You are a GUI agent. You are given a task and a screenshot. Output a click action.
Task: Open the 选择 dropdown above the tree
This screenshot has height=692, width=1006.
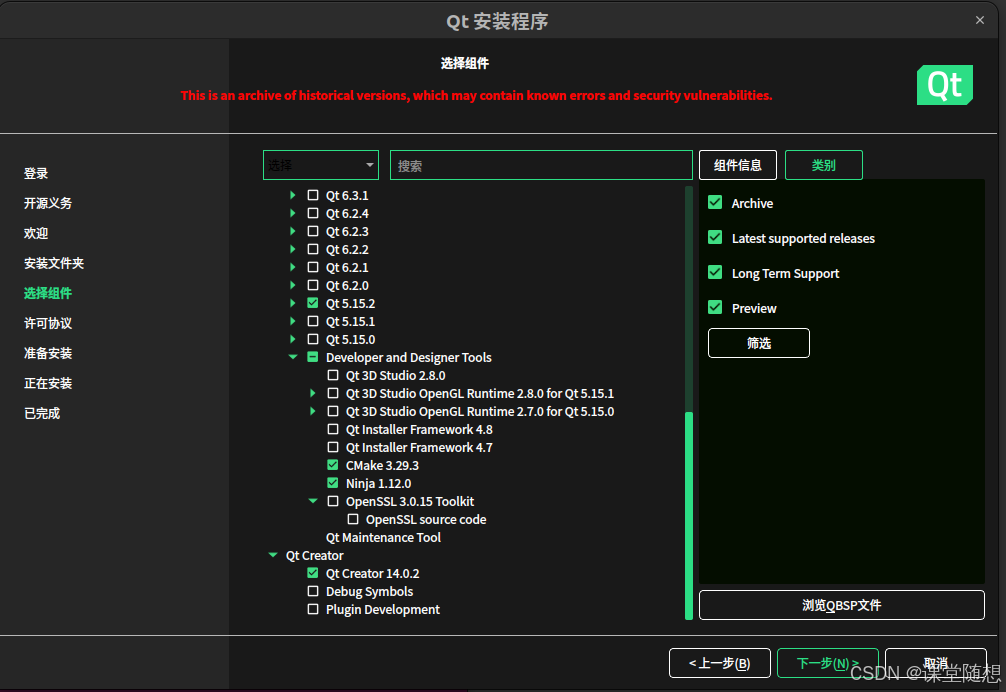321,165
